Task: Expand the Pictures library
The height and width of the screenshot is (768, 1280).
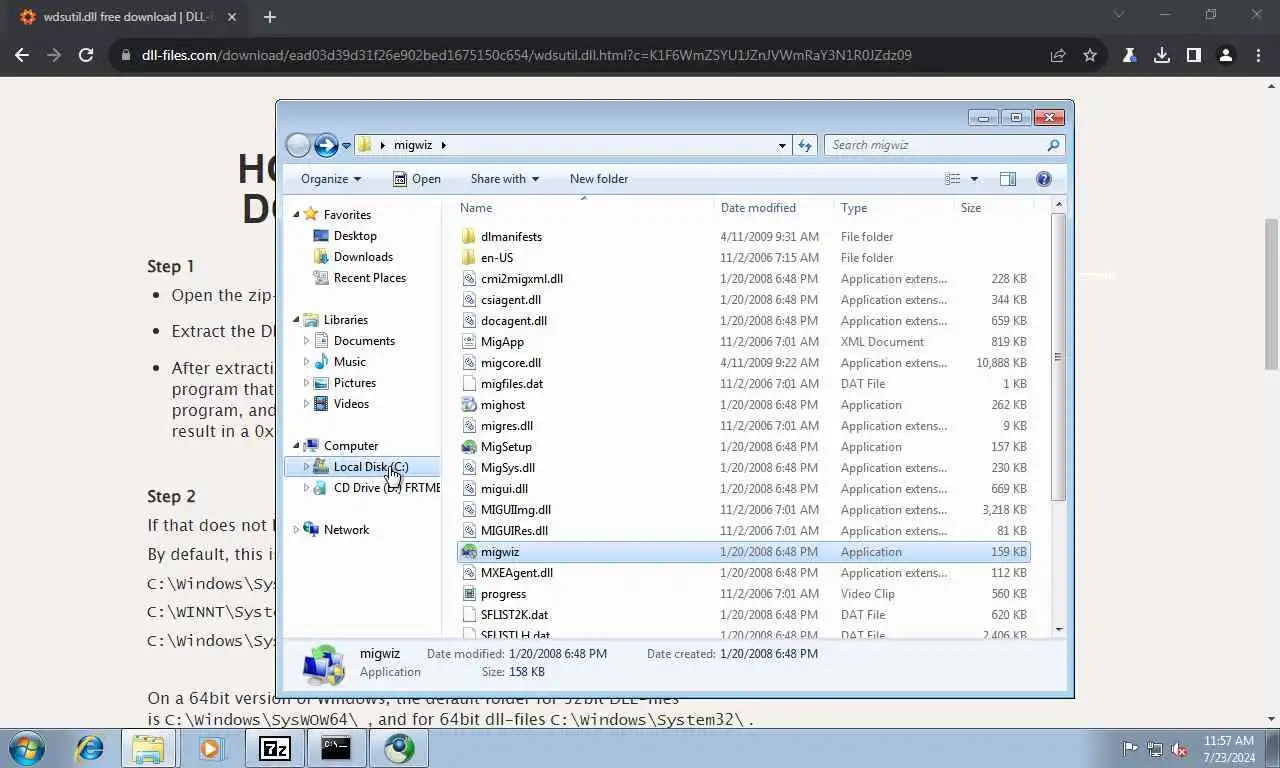Action: 306,383
